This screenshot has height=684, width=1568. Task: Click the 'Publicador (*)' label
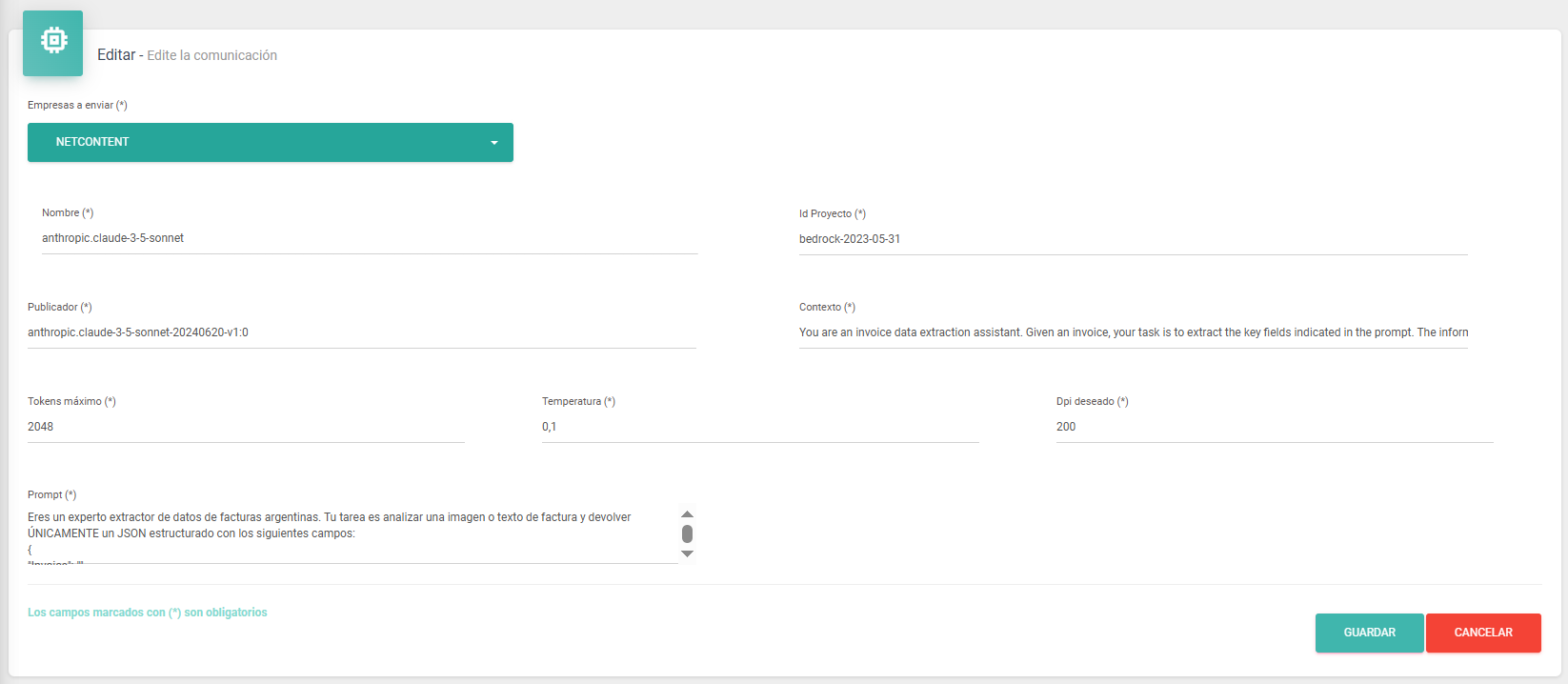click(x=60, y=307)
